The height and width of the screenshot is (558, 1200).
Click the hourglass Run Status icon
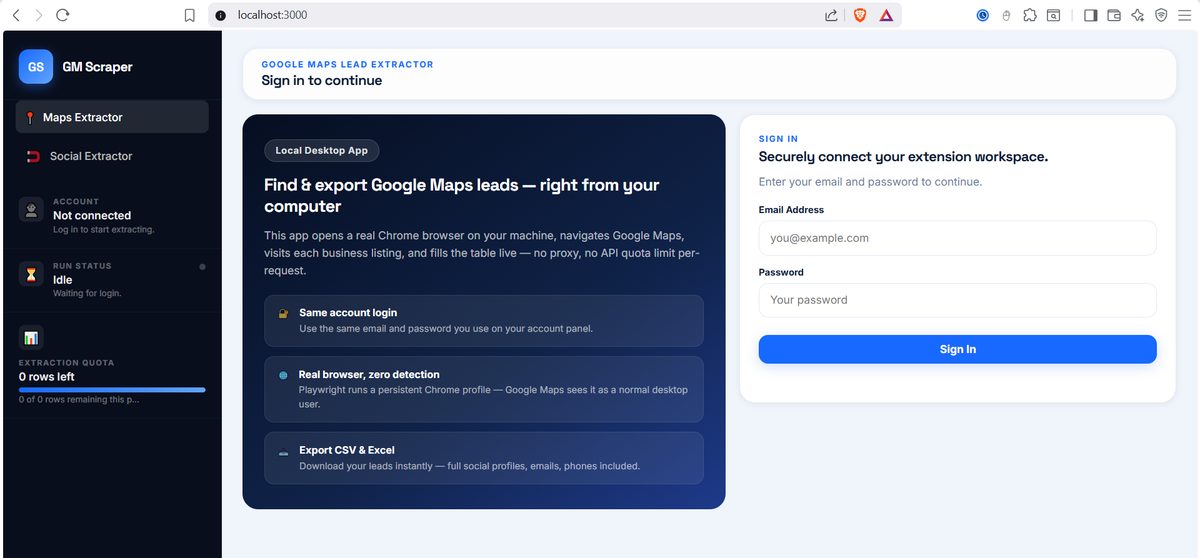pyautogui.click(x=31, y=274)
